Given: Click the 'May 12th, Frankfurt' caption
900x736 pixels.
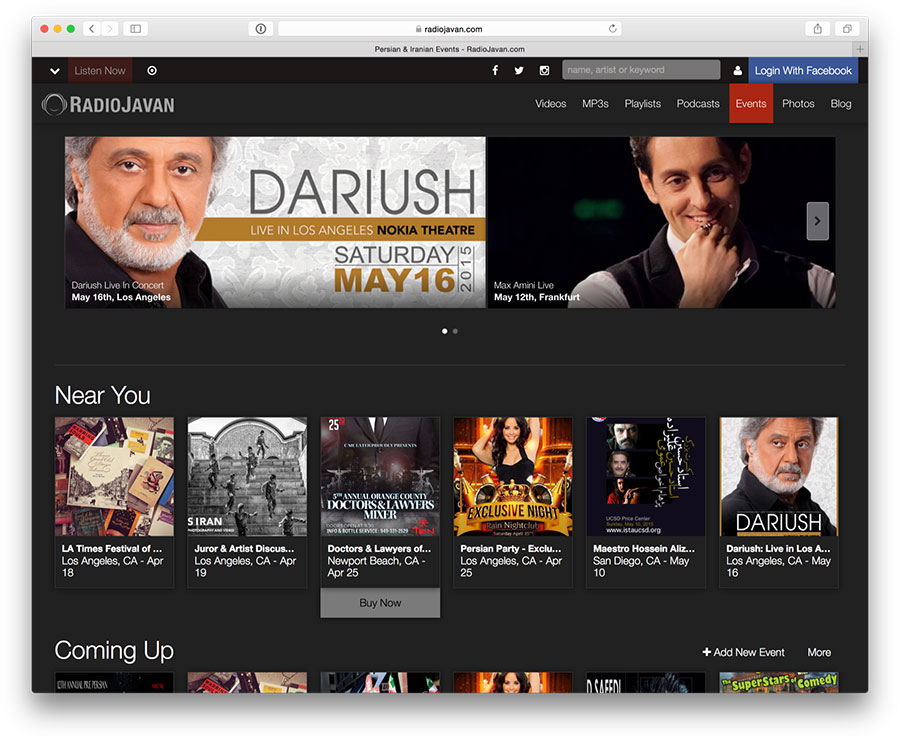Looking at the screenshot, I should pos(537,297).
